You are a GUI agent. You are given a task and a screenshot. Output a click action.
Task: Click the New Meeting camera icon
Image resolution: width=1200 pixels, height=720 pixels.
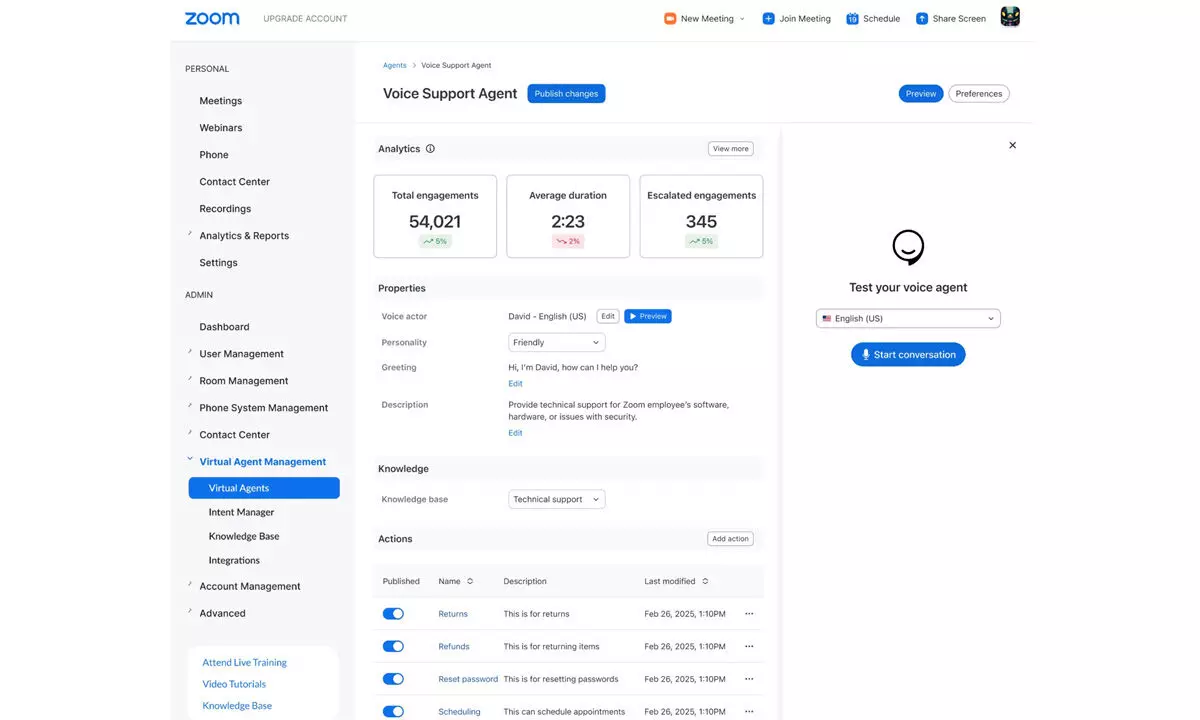coord(670,19)
